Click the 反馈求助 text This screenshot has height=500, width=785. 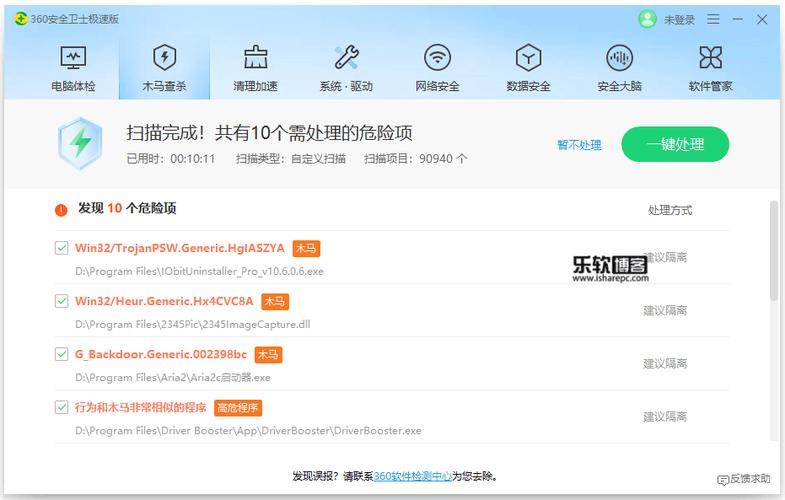pyautogui.click(x=750, y=479)
